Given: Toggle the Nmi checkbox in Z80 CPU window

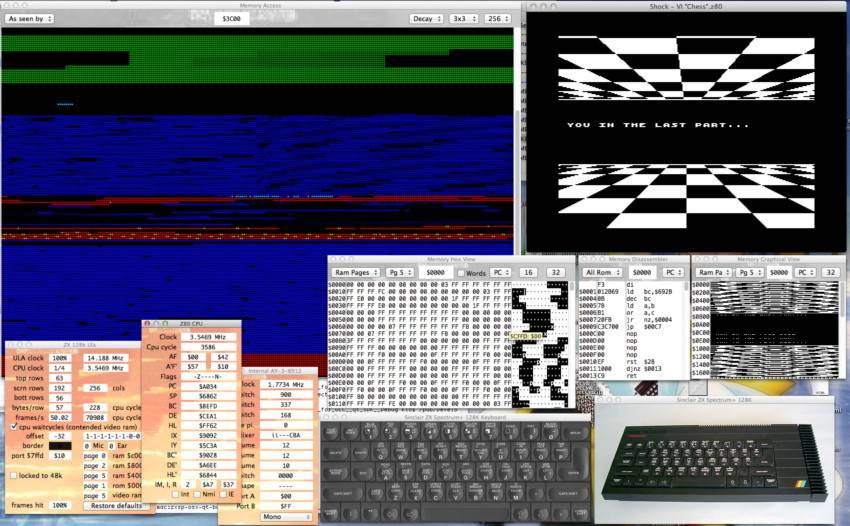Looking at the screenshot, I should (x=197, y=494).
